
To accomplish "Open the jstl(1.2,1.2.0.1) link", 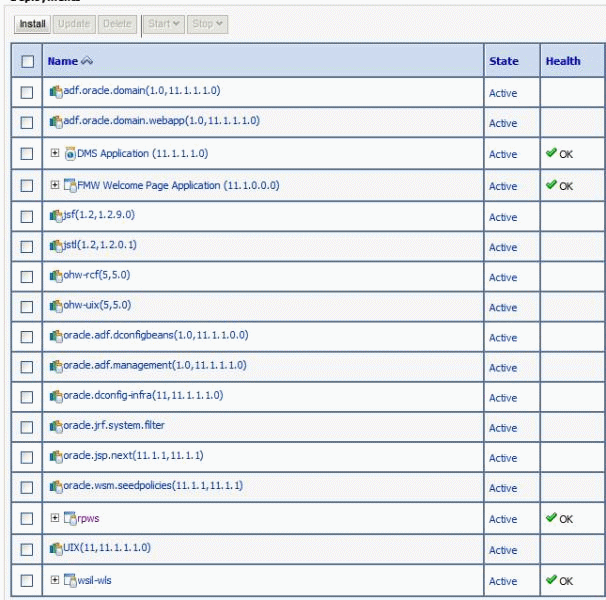I will click(100, 245).
